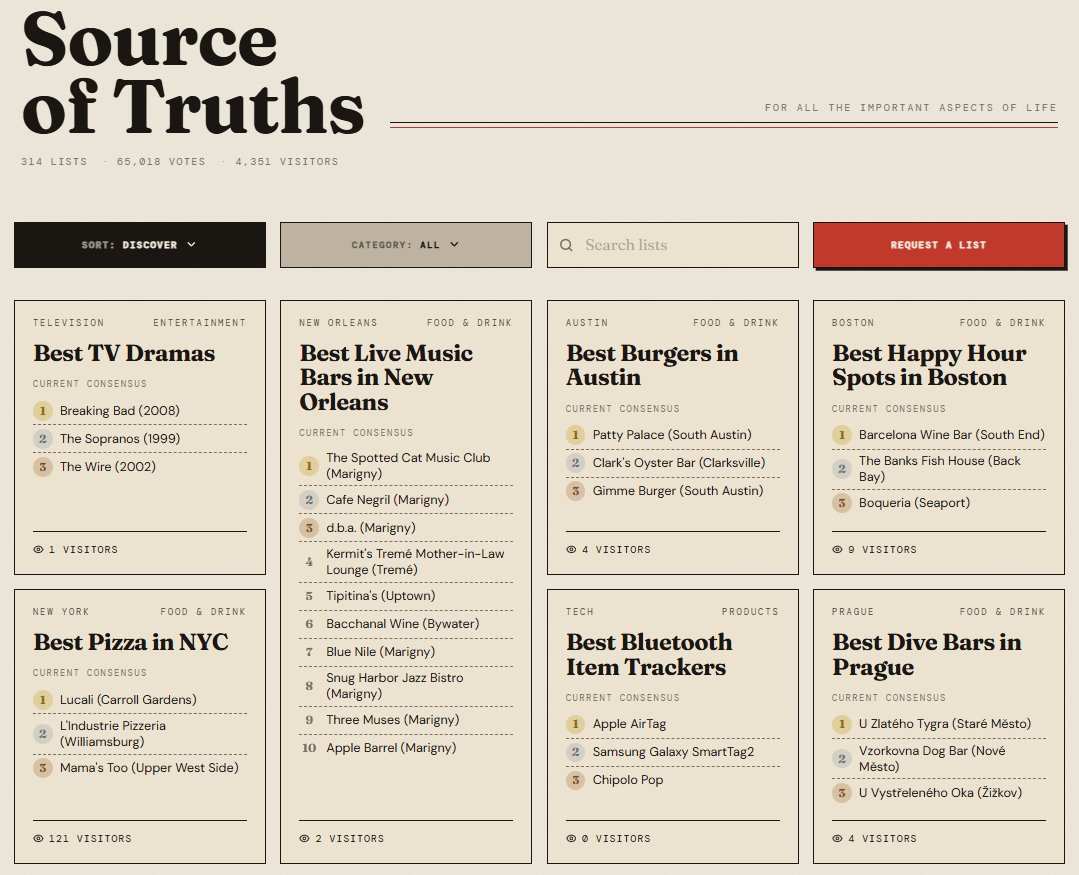Screen dimensions: 1079x875
Task: Select The Sopranos (1999) entry
Action: tap(140, 439)
